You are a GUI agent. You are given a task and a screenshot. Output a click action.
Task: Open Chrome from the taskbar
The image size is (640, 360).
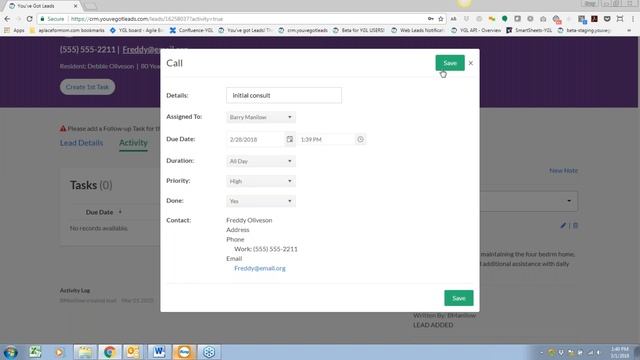(109, 352)
